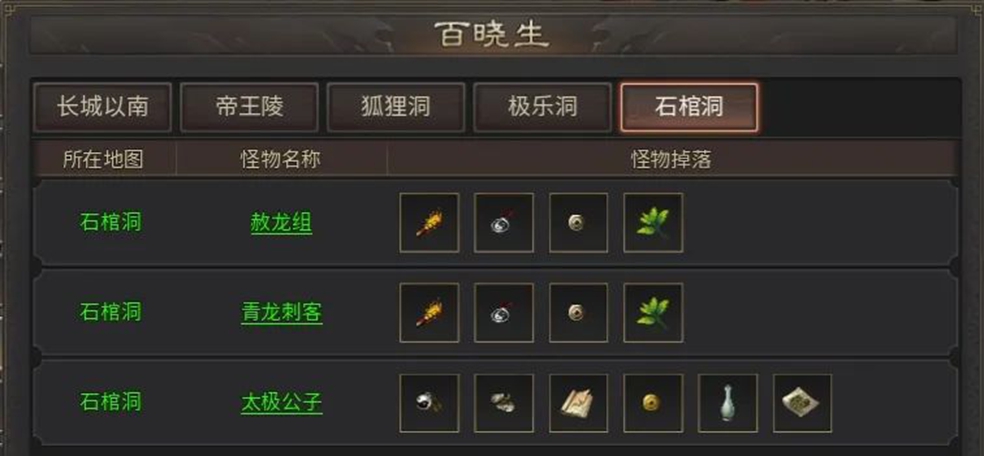Click the green herb drop for 青龙刺客

(653, 313)
